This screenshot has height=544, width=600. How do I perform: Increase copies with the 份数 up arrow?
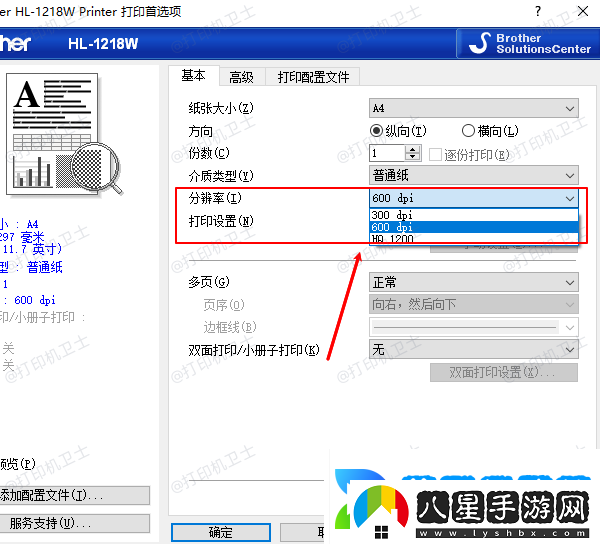(x=413, y=149)
